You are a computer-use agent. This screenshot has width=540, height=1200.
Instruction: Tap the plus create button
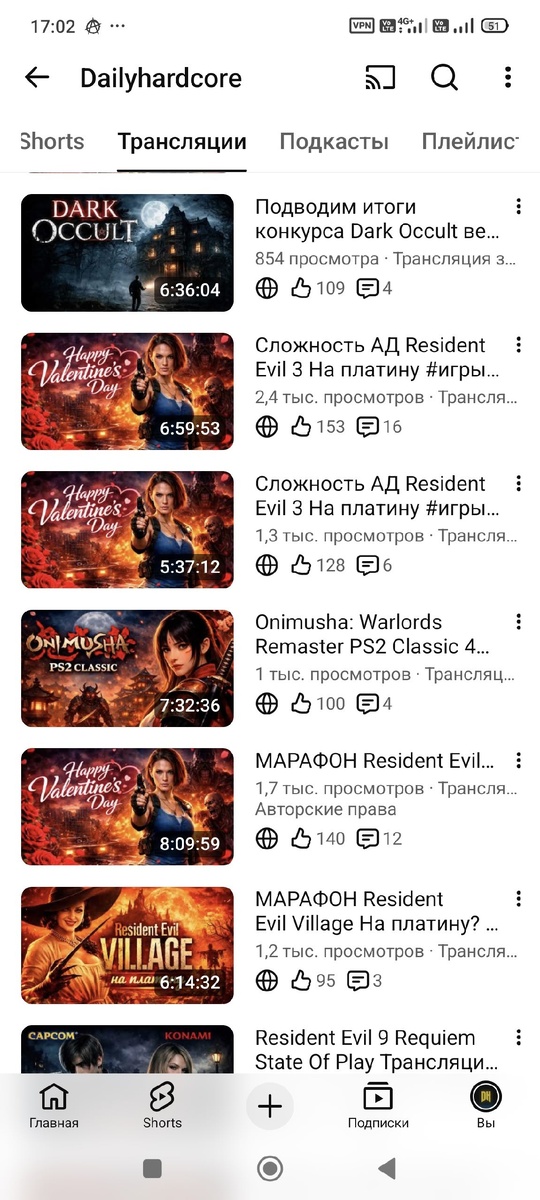point(270,1106)
